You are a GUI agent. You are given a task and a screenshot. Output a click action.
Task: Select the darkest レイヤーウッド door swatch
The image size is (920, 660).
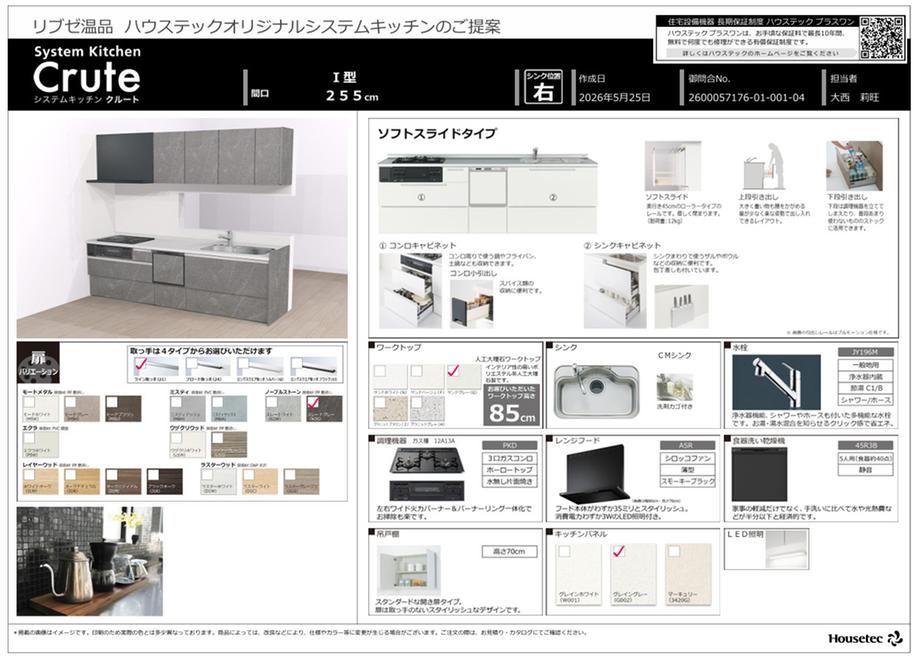coord(164,482)
